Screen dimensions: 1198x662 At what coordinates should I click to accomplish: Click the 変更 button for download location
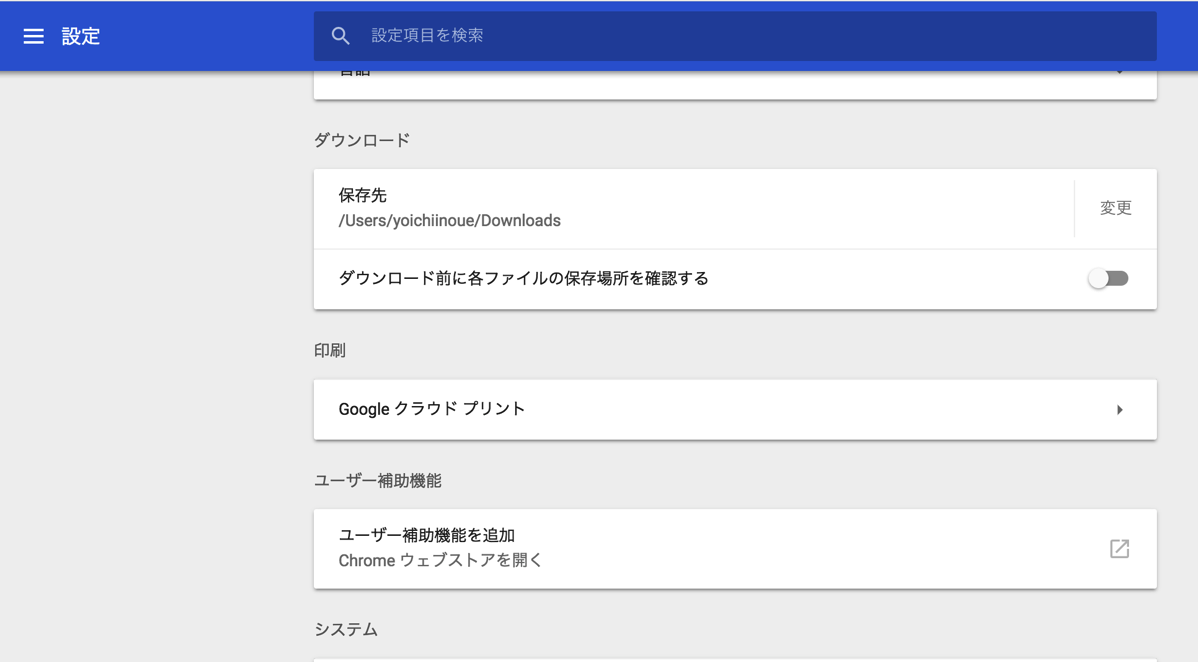coord(1115,208)
